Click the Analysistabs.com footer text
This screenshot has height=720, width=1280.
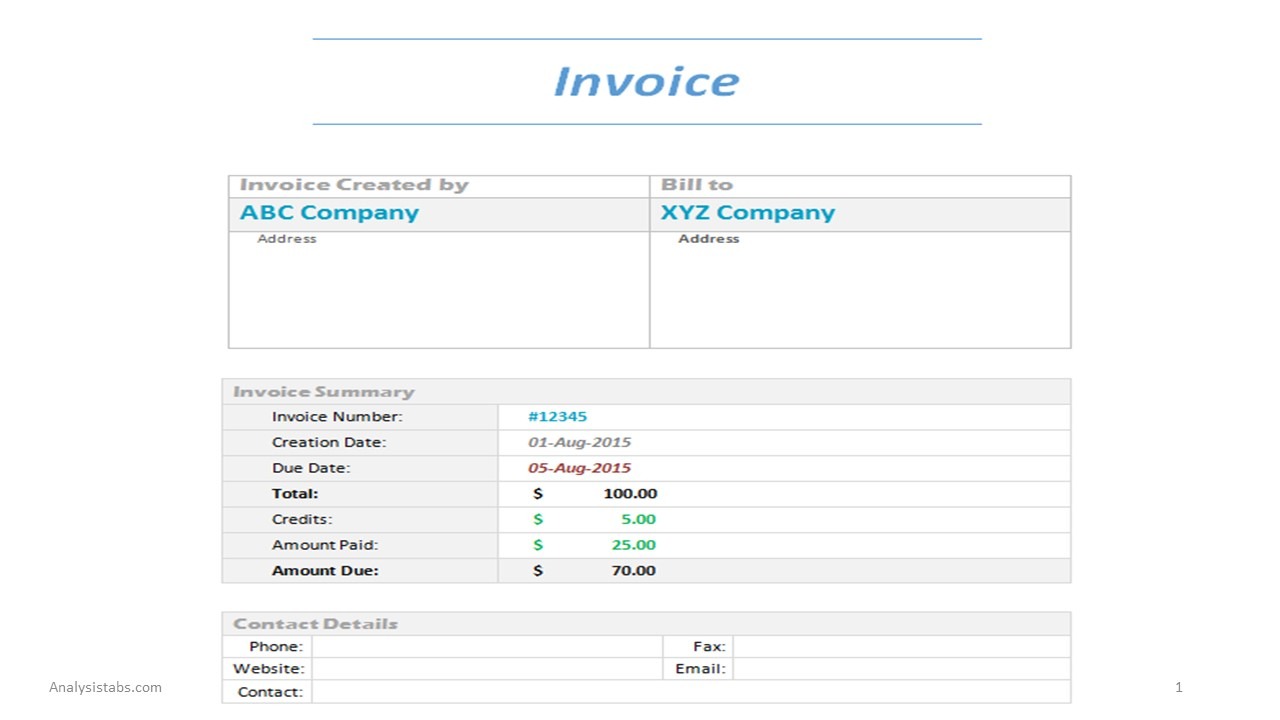pyautogui.click(x=105, y=687)
